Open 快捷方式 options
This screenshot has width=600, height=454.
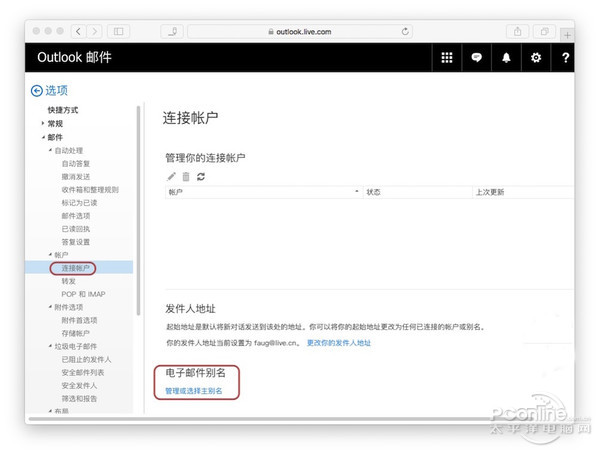point(63,110)
